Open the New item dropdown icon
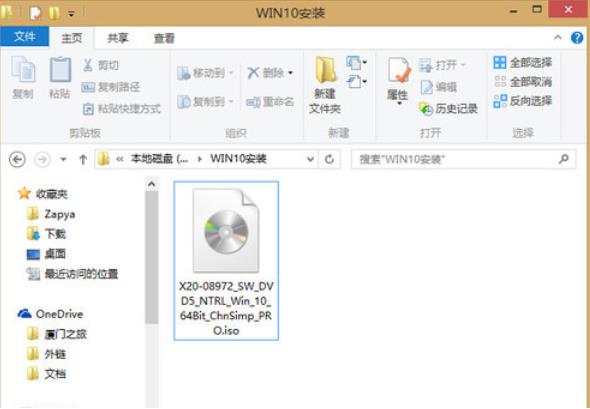The image size is (590, 409). coord(356,62)
